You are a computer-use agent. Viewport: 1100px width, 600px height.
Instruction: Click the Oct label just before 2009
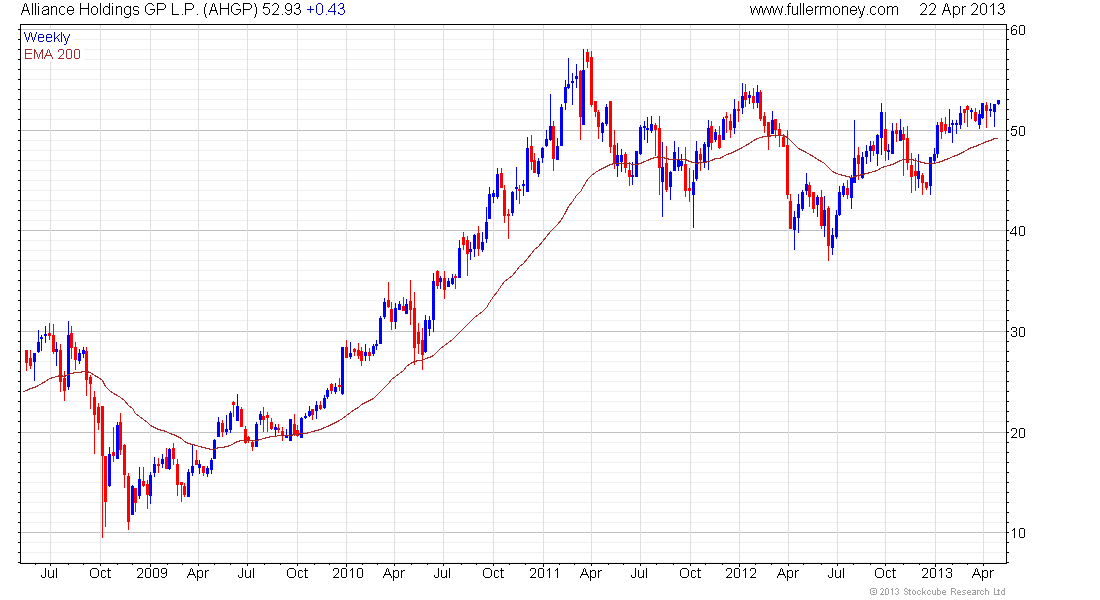click(x=100, y=573)
